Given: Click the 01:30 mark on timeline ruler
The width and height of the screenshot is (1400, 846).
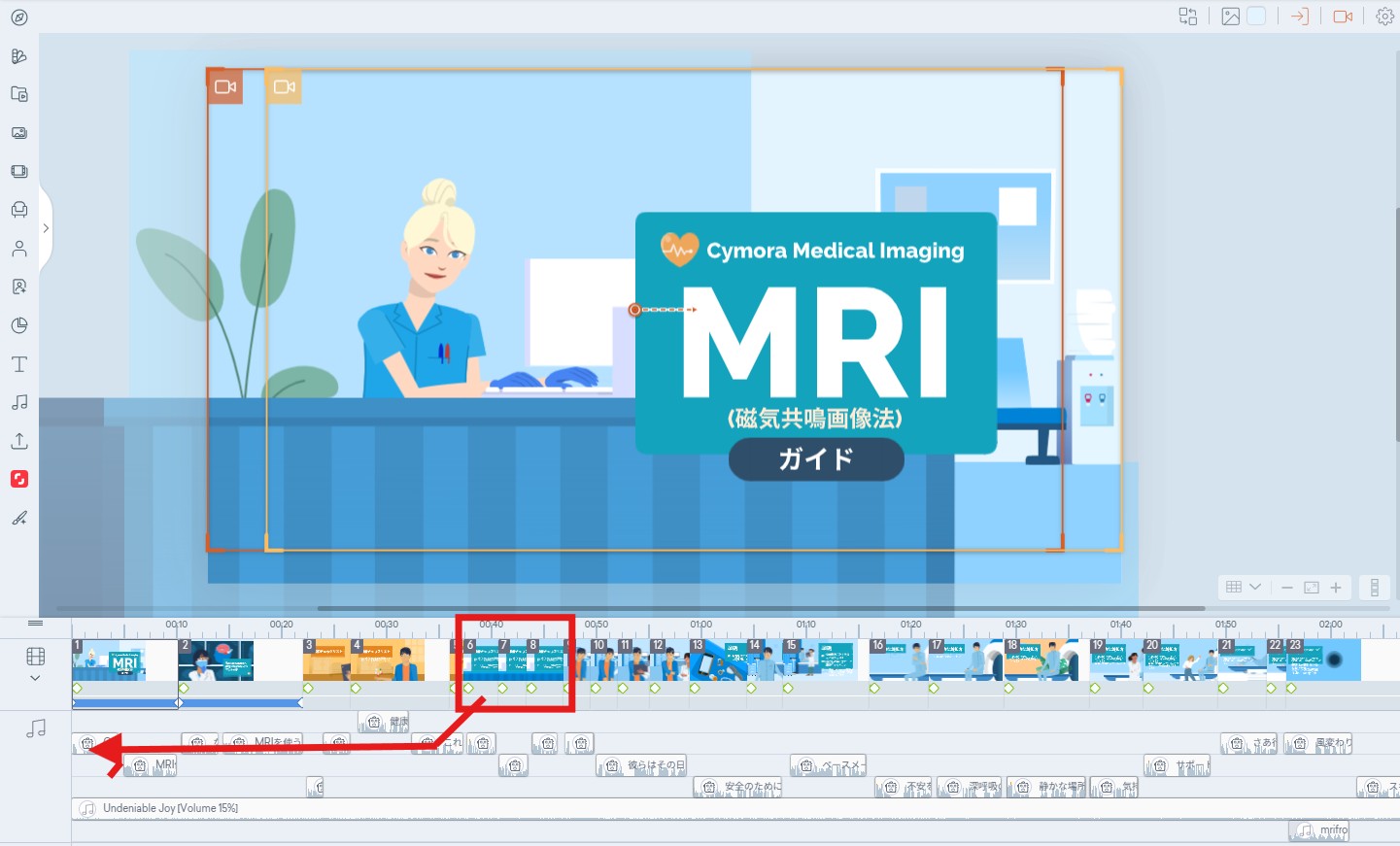Looking at the screenshot, I should (x=1016, y=625).
